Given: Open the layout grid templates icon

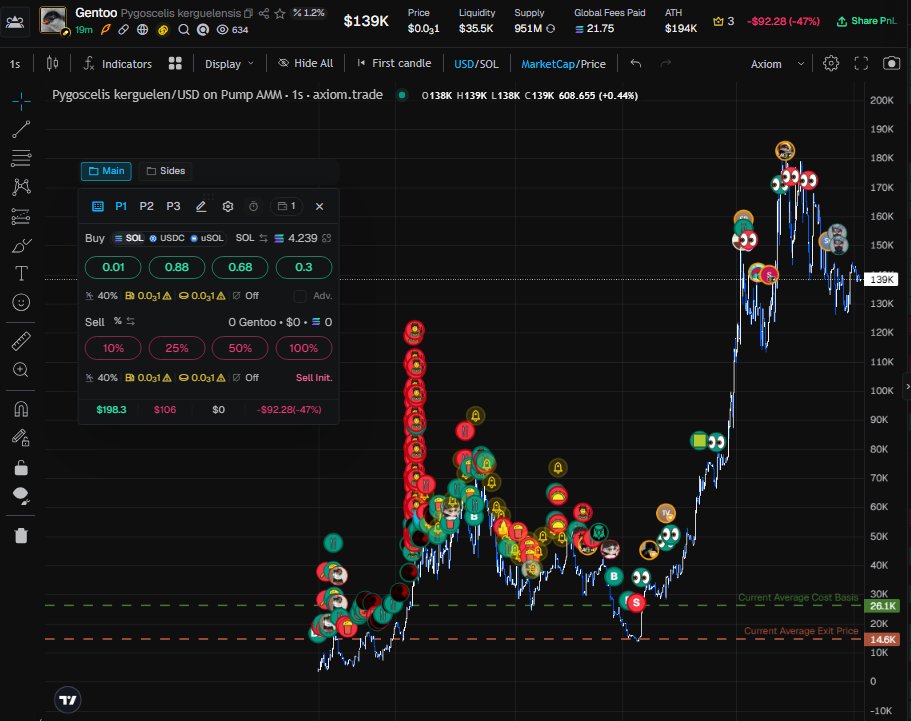Looking at the screenshot, I should 175,63.
